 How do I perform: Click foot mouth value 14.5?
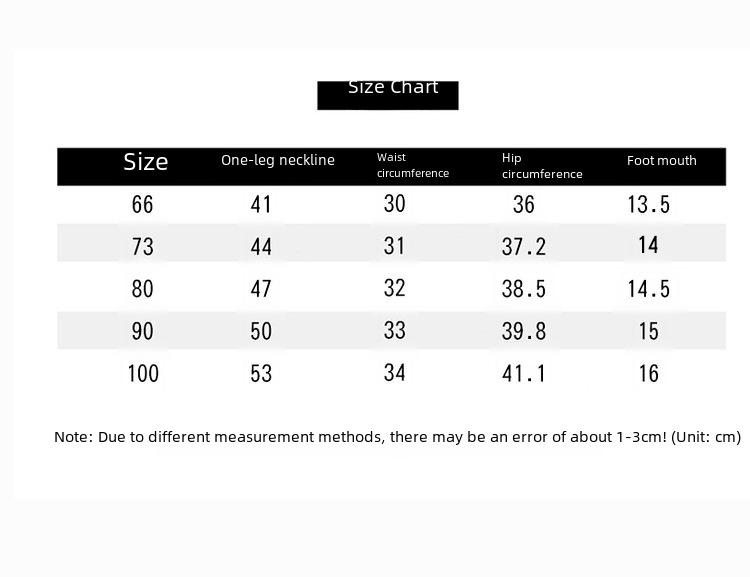[x=649, y=289]
